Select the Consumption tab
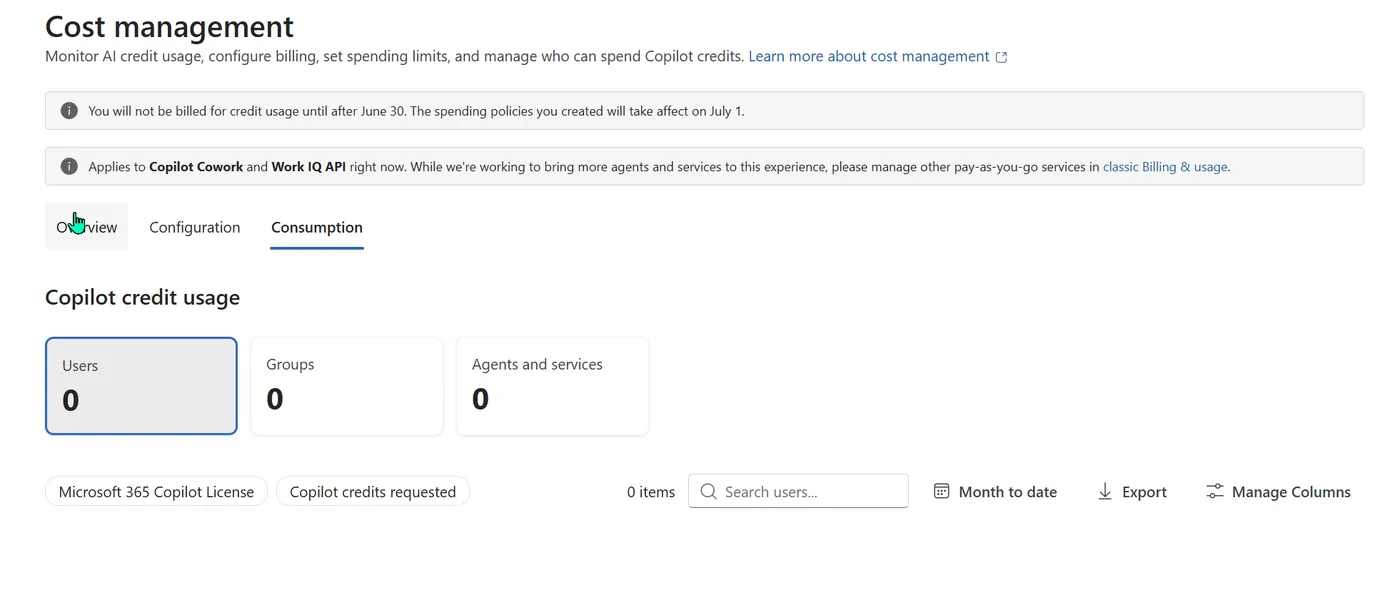The width and height of the screenshot is (1400, 600). click(x=317, y=227)
